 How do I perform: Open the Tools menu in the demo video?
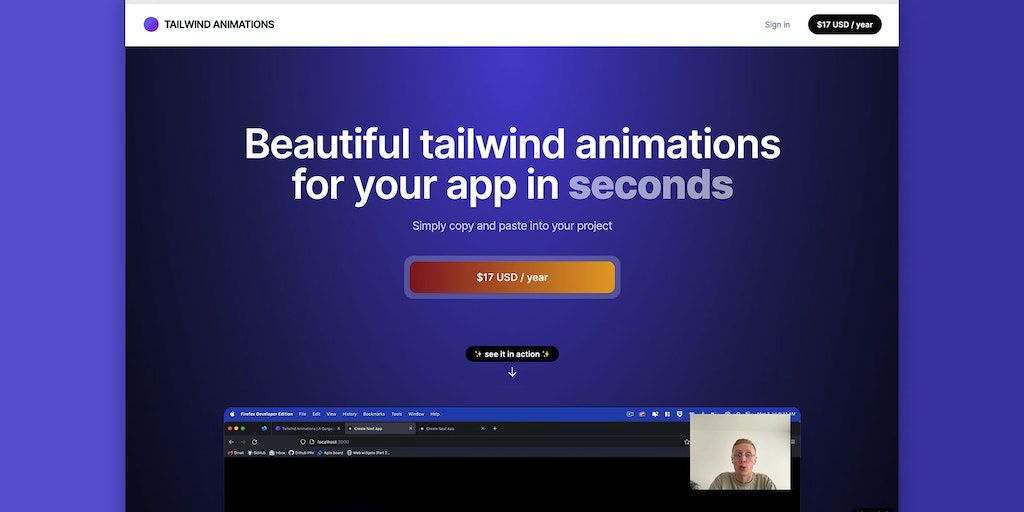396,414
